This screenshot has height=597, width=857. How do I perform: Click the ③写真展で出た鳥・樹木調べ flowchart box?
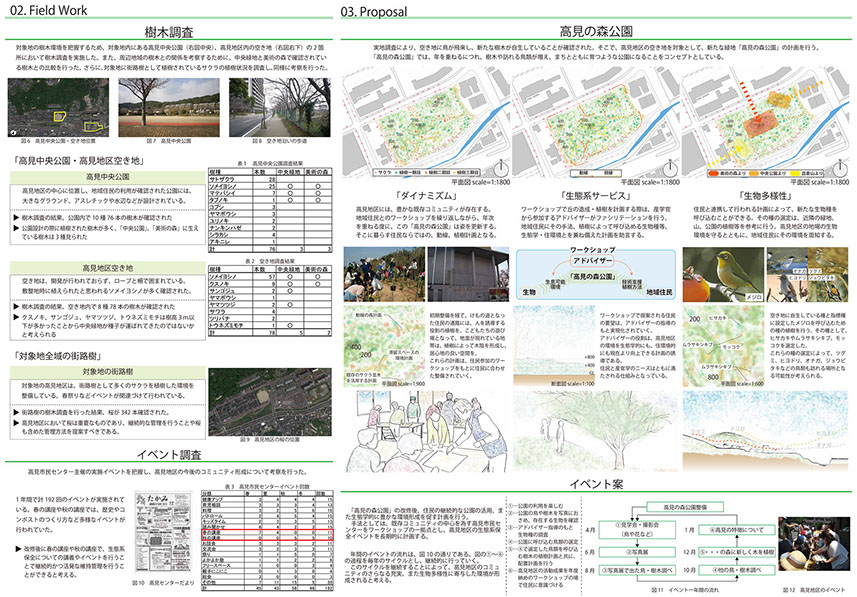pyautogui.click(x=638, y=570)
